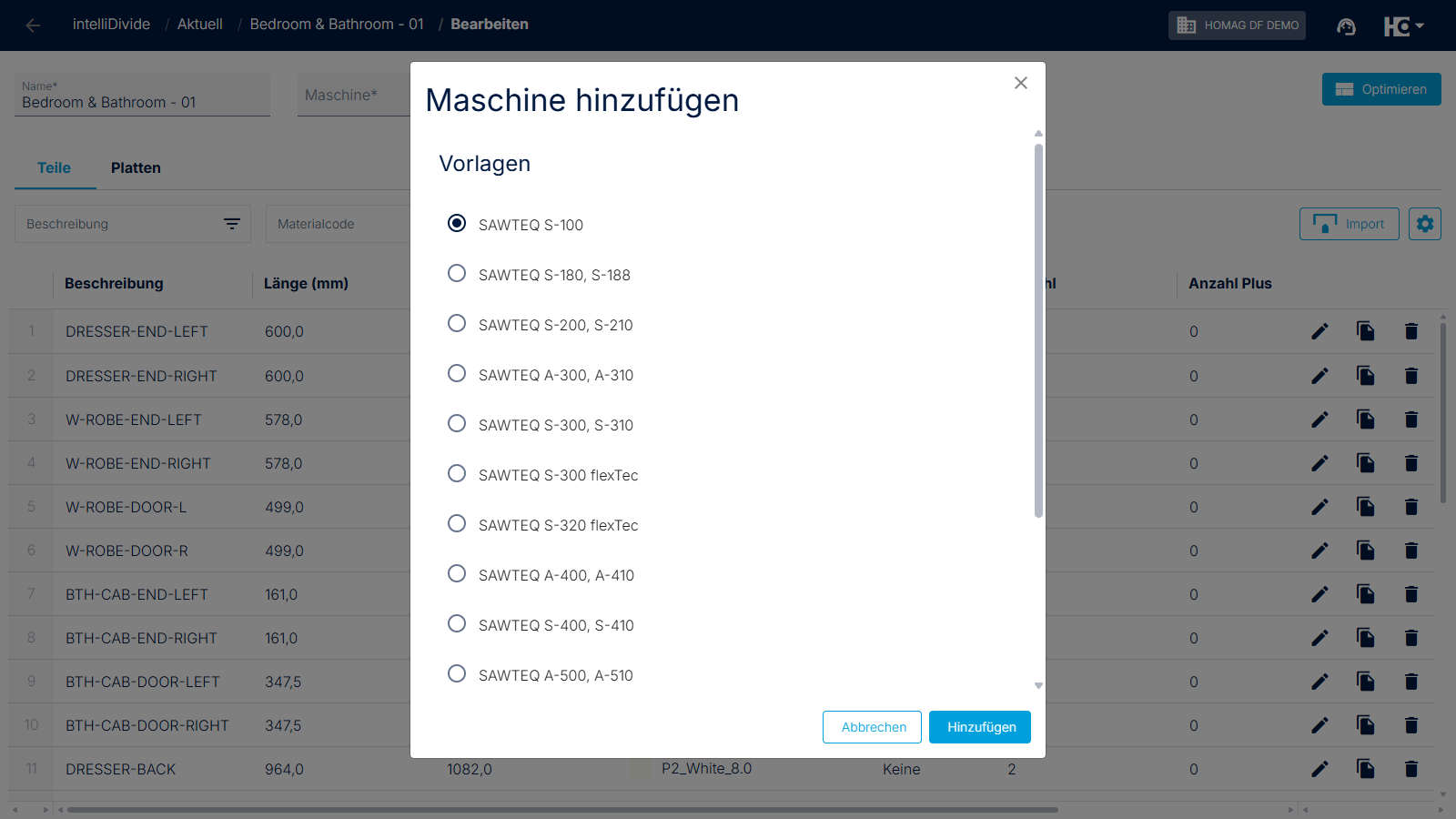Navigate to Aktuell breadcrumb
Image resolution: width=1456 pixels, height=819 pixels.
pos(200,25)
